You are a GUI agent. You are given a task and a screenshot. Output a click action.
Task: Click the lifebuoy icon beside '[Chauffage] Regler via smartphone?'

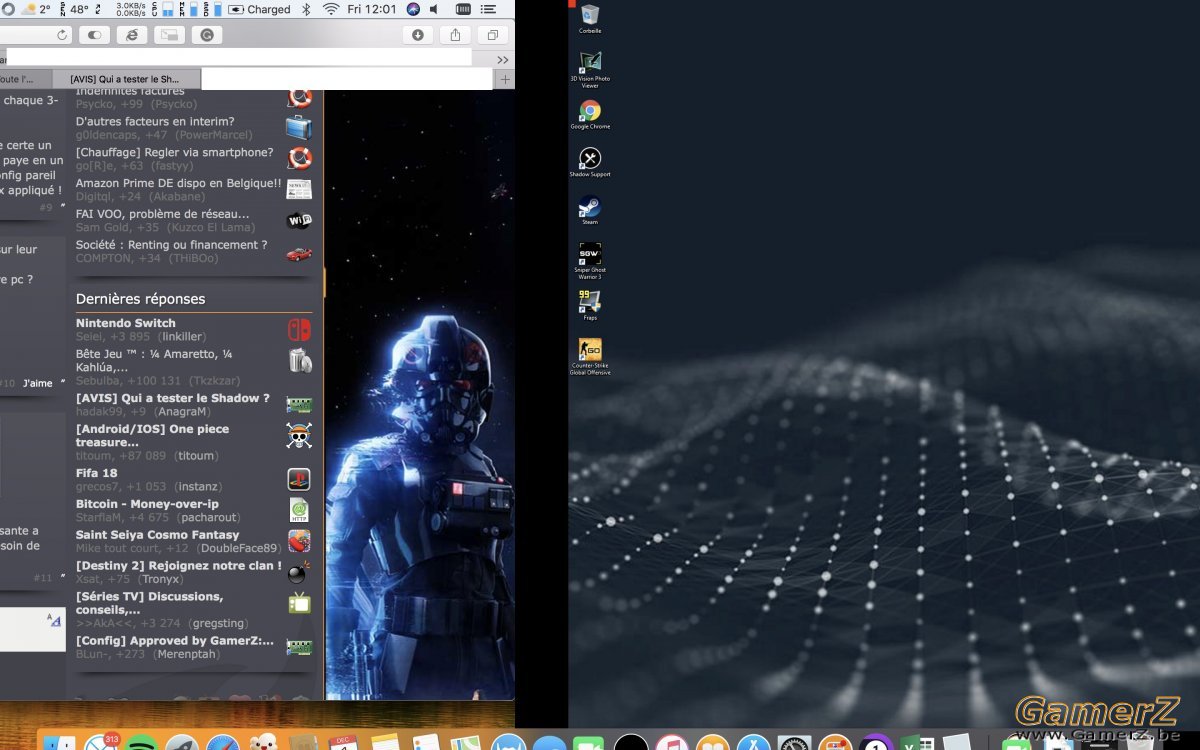tap(299, 158)
